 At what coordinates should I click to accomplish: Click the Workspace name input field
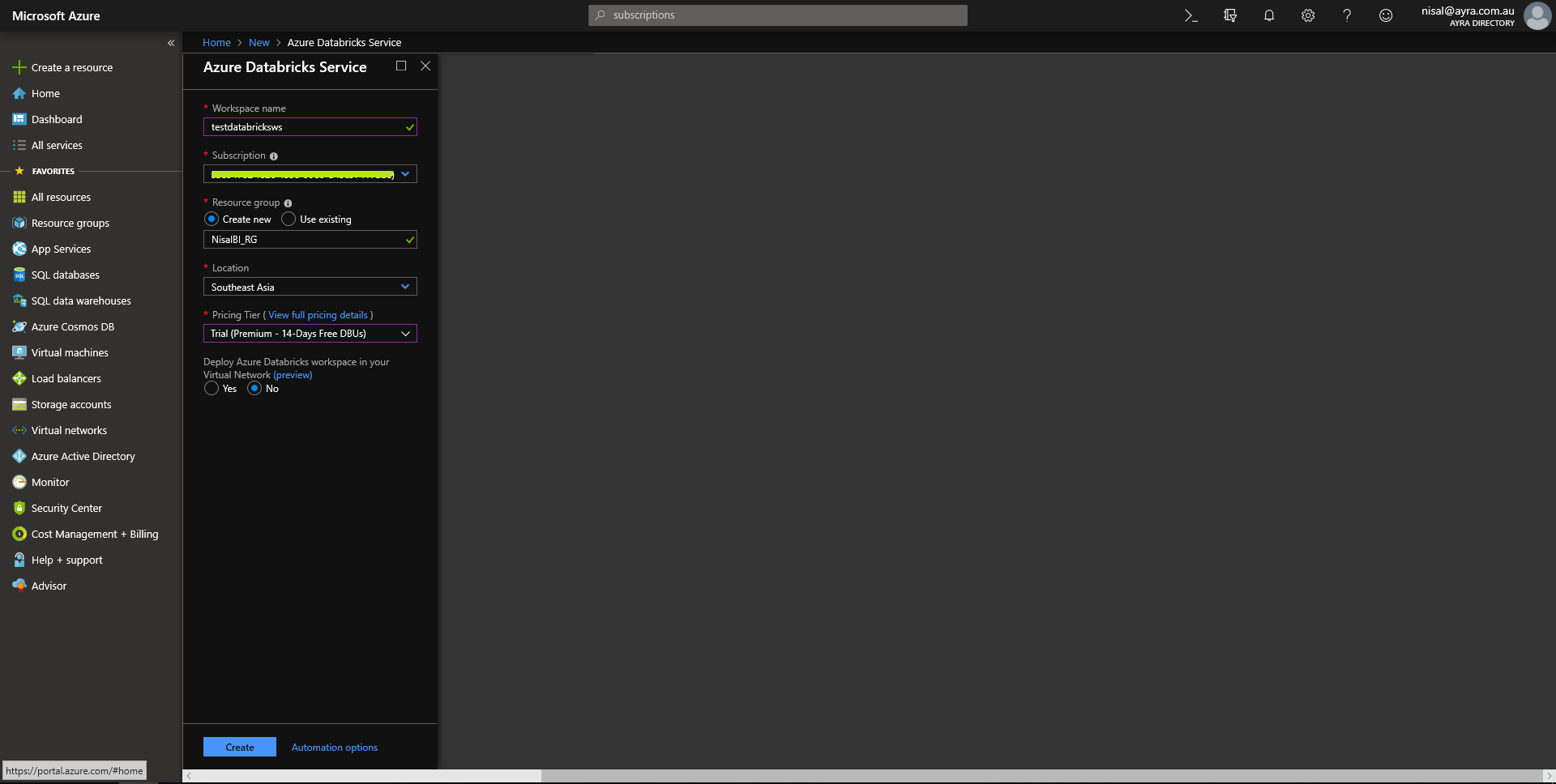[310, 127]
